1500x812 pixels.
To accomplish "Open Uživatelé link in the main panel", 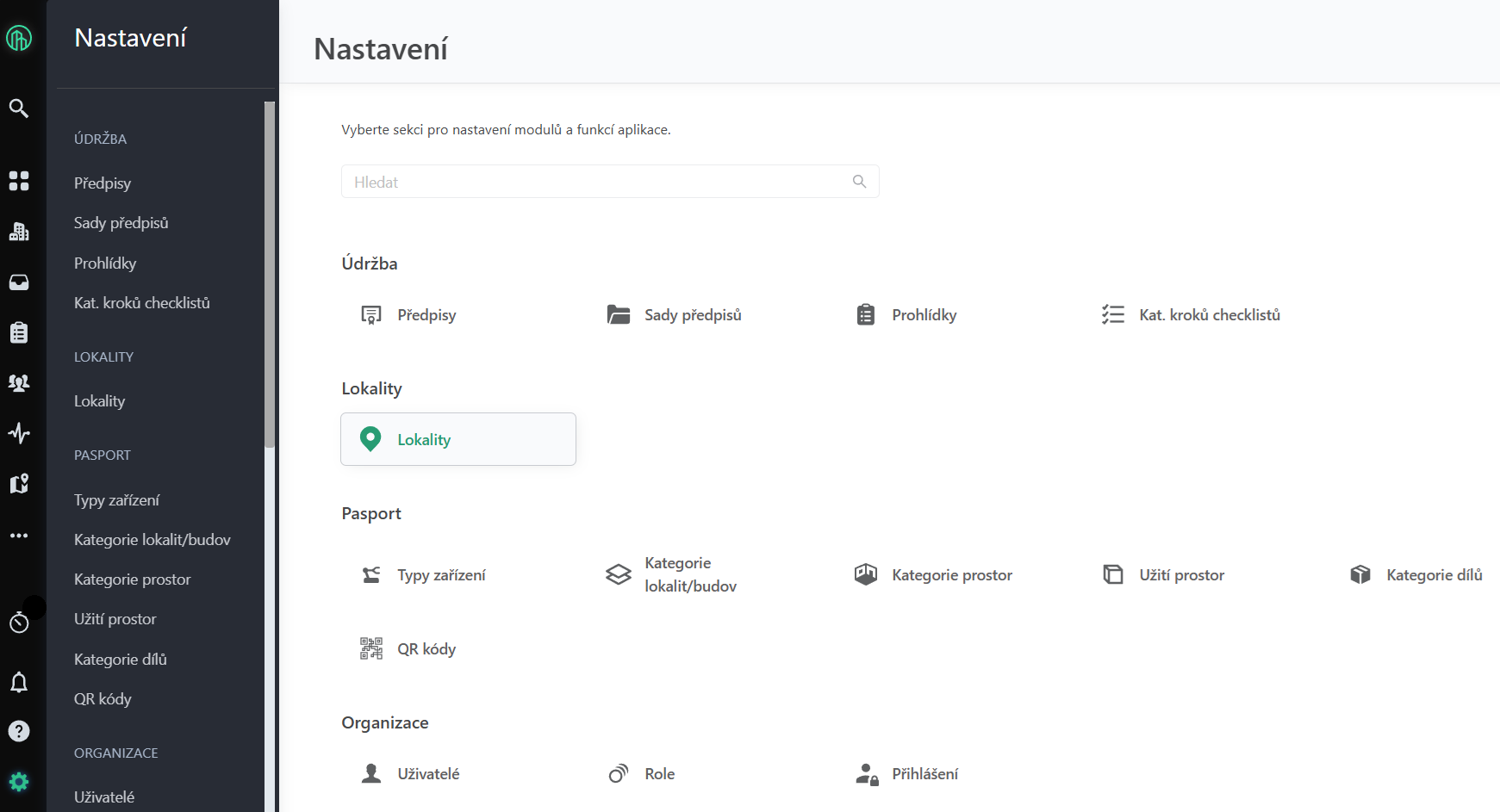I will point(428,774).
